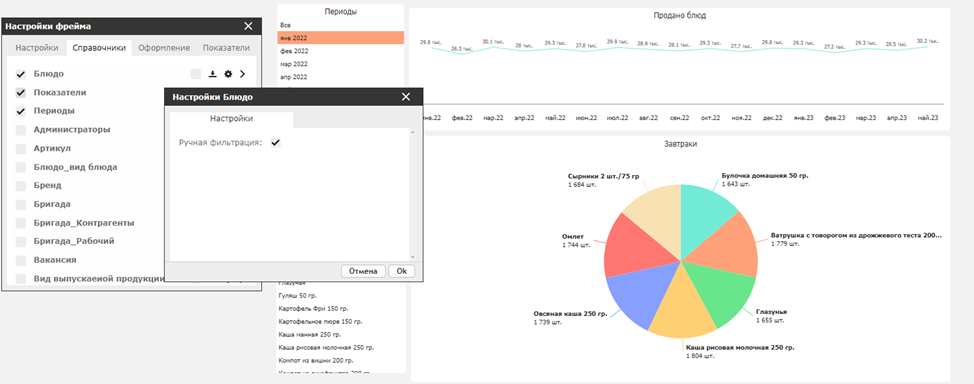
Task: Enable the Администраторы checkbox
Action: tap(21, 130)
